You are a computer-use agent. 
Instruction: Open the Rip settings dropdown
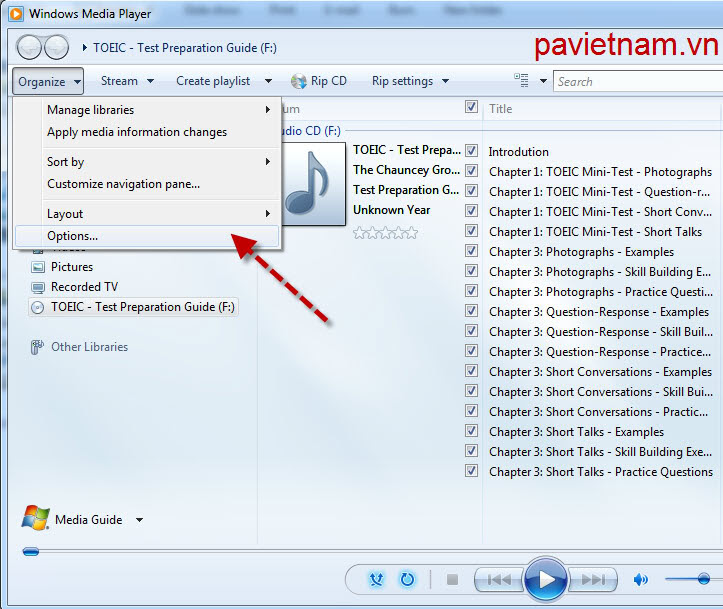point(410,81)
